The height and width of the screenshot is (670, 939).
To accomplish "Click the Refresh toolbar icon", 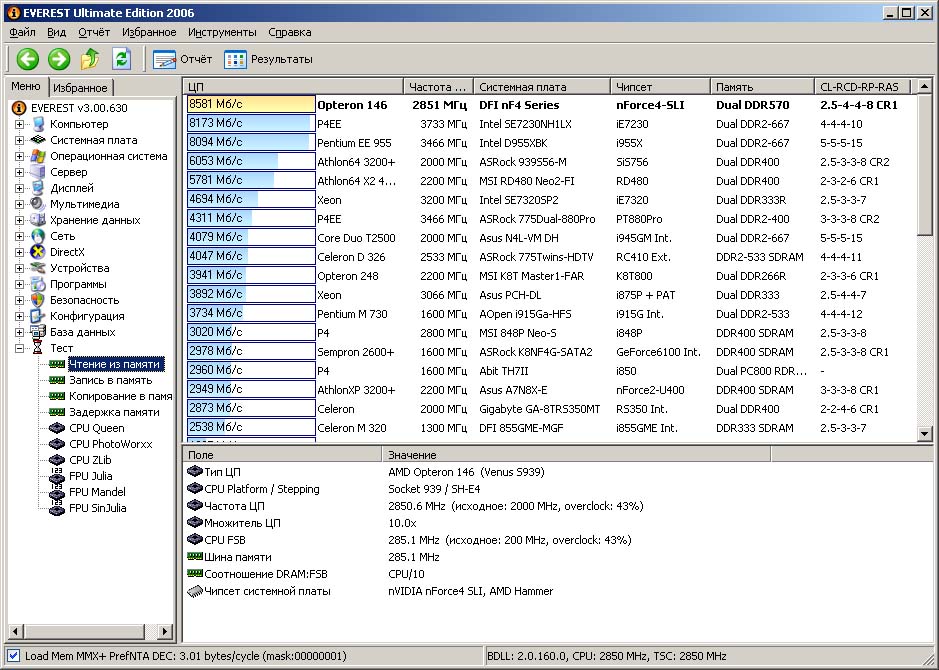I will tap(121, 59).
